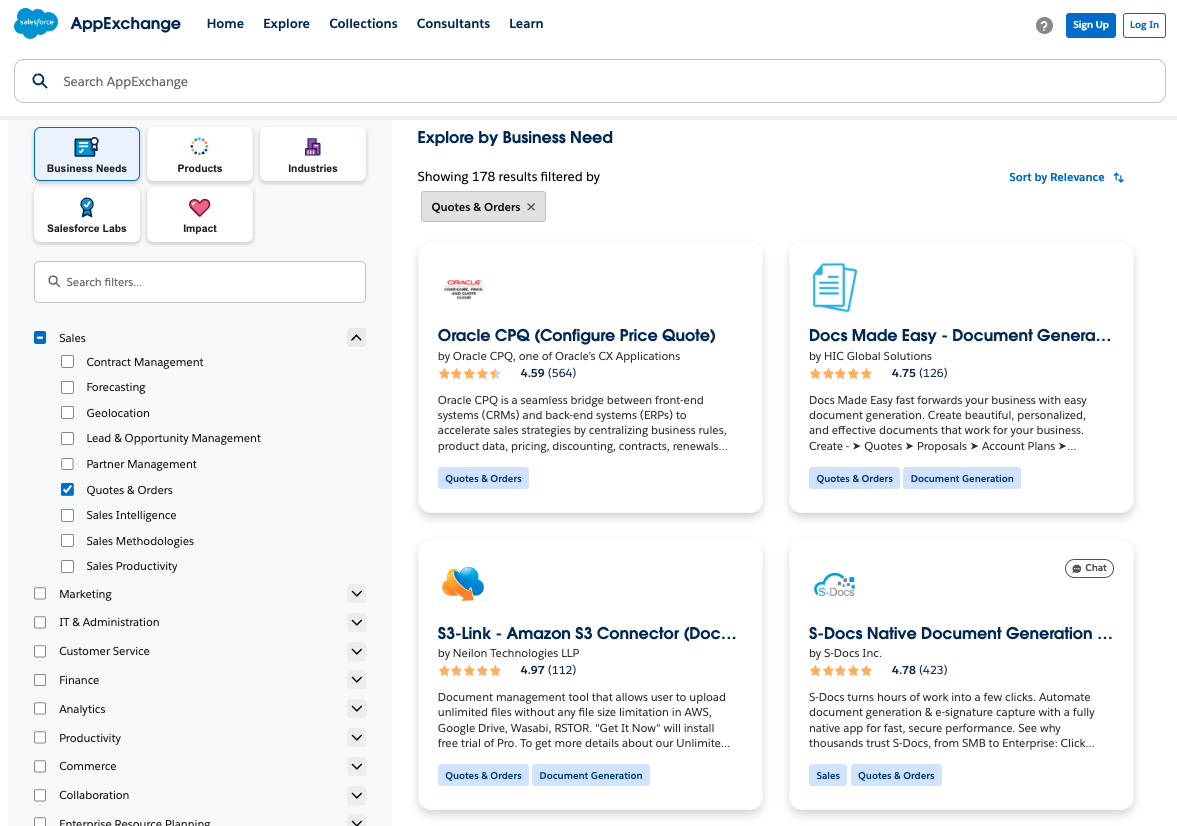The width and height of the screenshot is (1177, 826).
Task: Open the help question mark icon
Action: [x=1044, y=26]
